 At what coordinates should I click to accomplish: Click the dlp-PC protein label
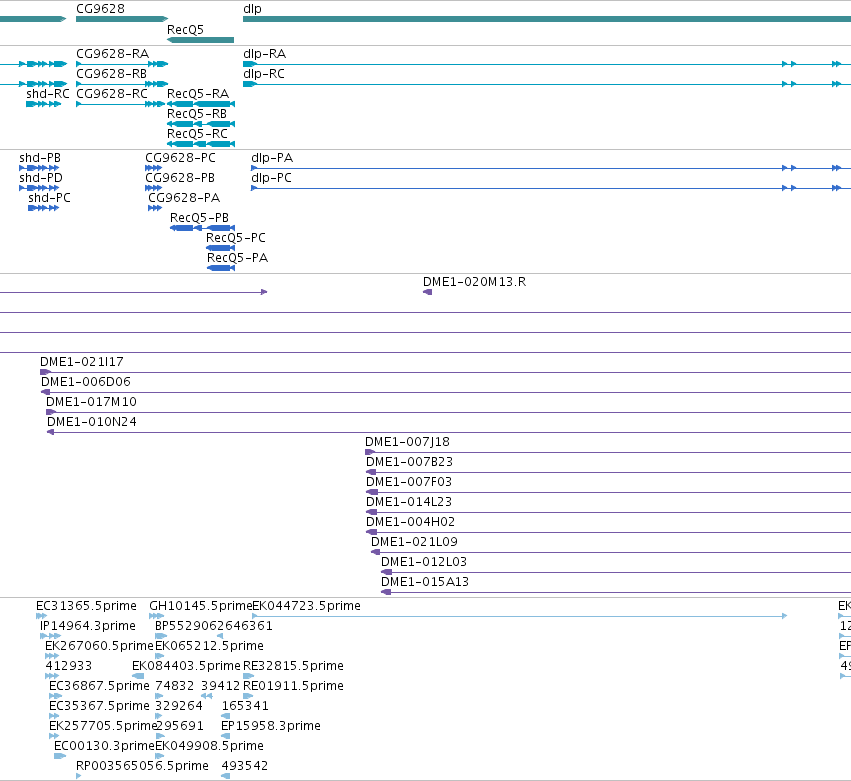[271, 178]
